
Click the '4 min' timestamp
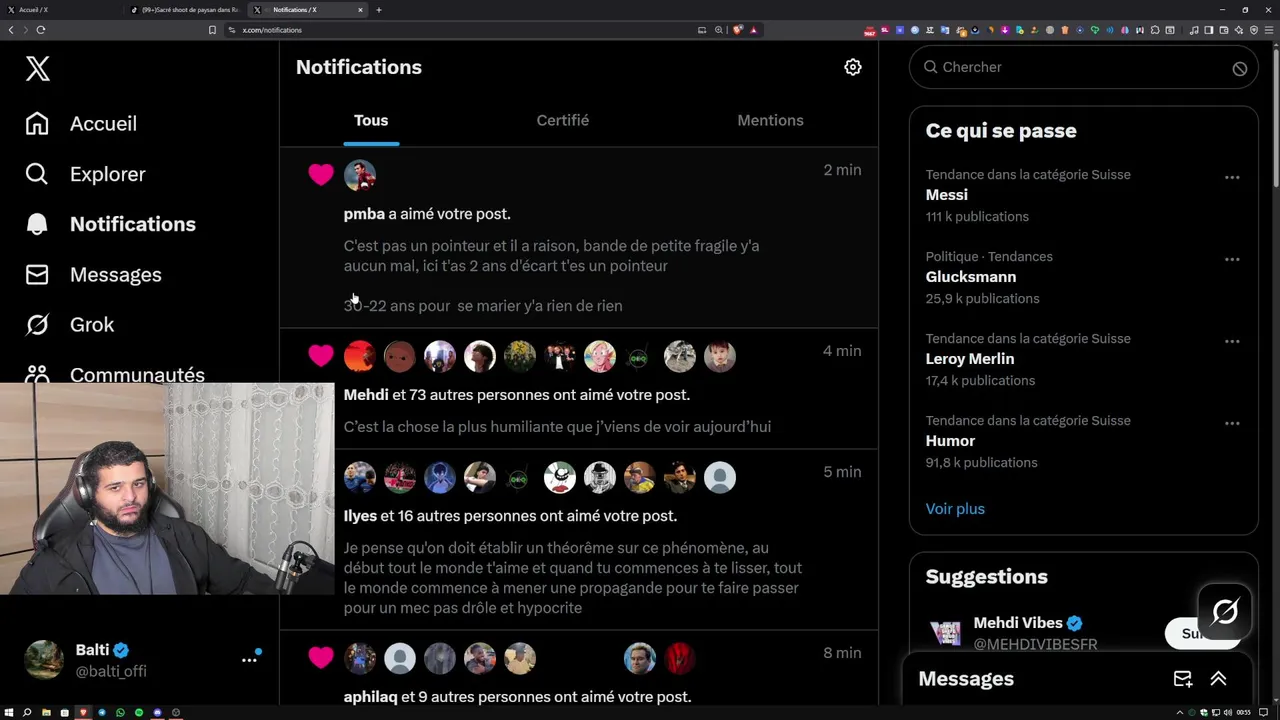[842, 351]
